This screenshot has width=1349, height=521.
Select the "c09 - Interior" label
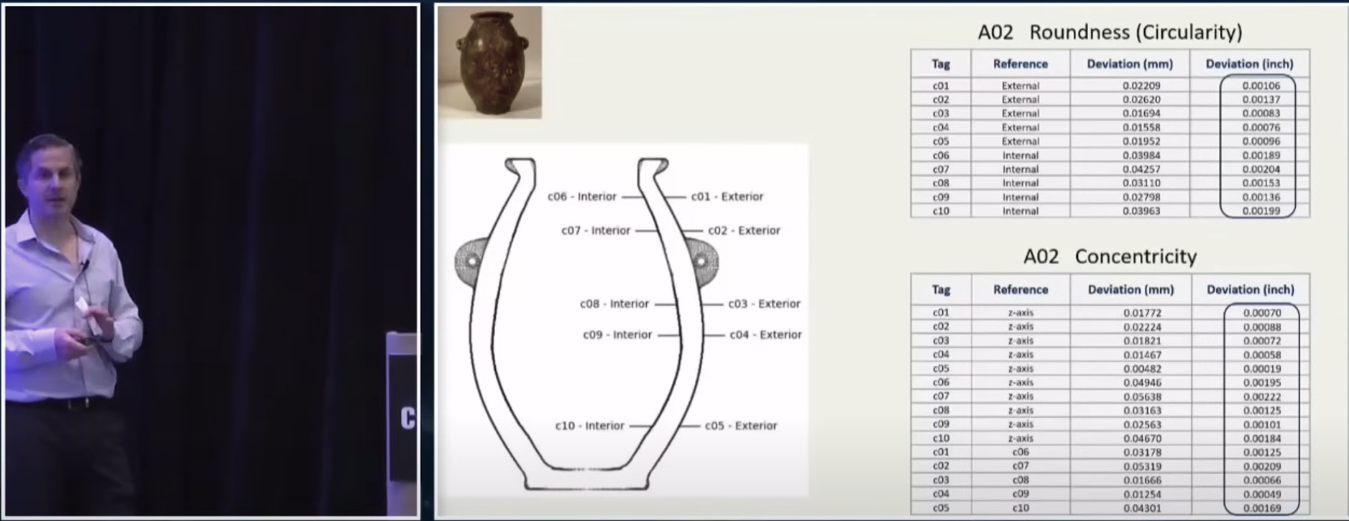617,335
